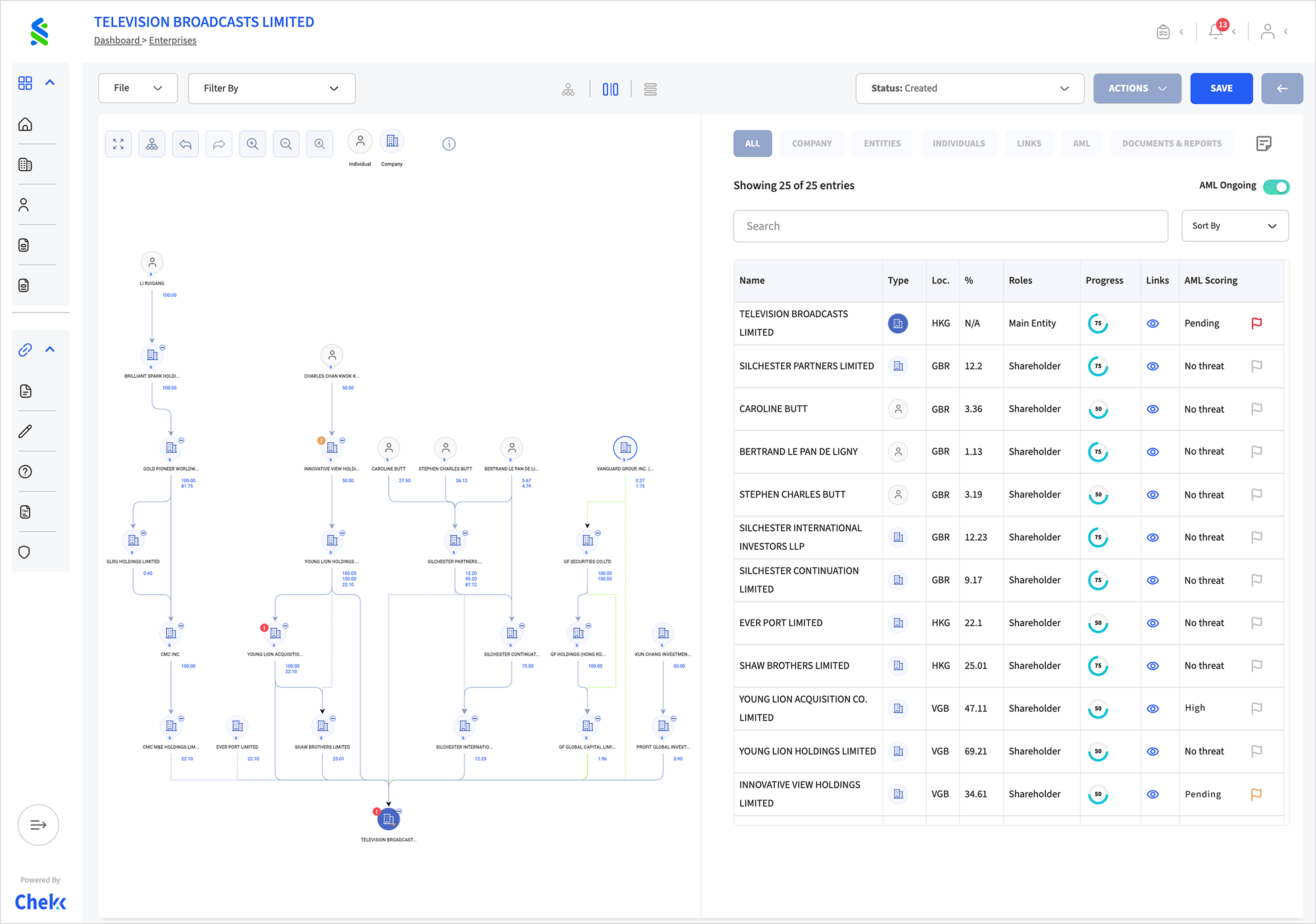The height and width of the screenshot is (924, 1316).
Task: Click the Standard Chartered logo
Action: pos(39,31)
